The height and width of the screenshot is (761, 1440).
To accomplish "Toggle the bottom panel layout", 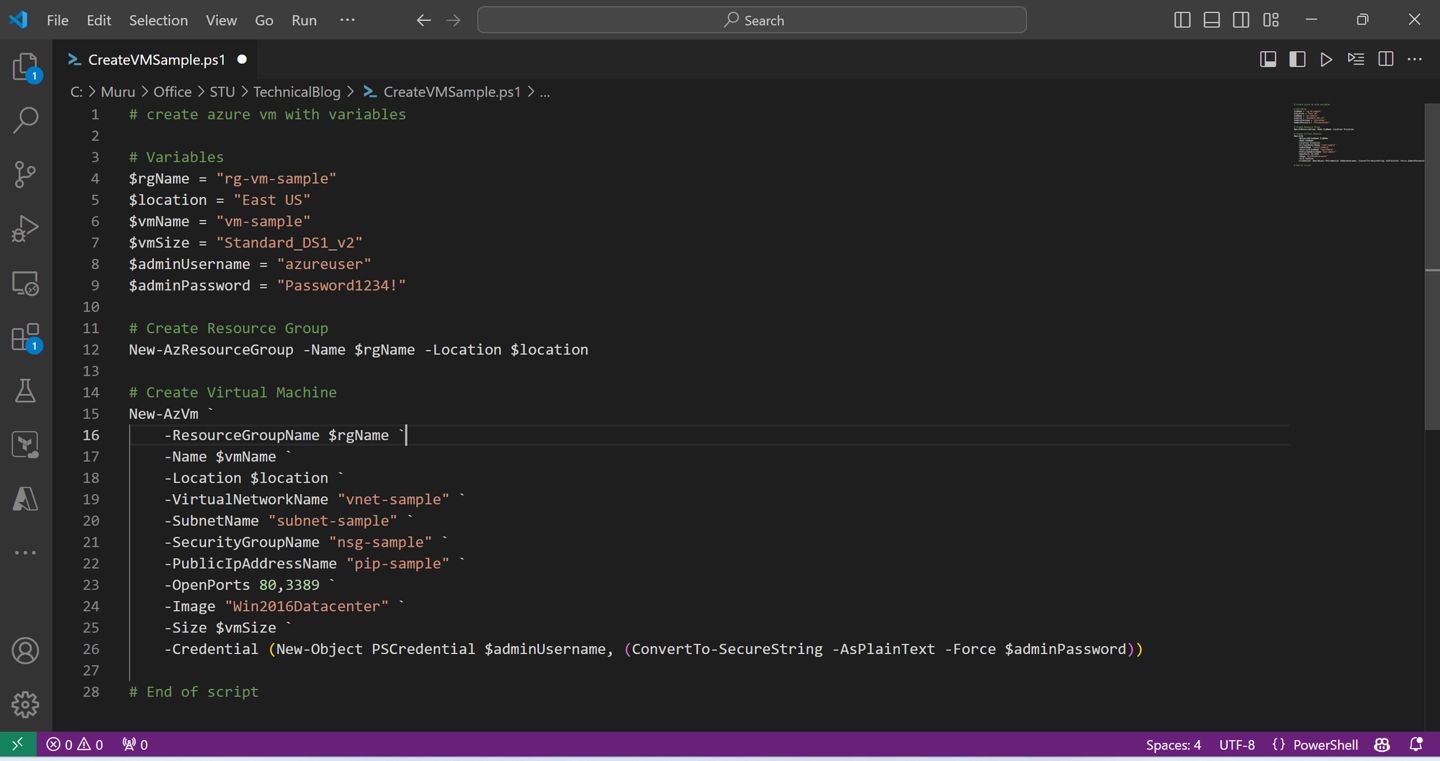I will 1211,20.
